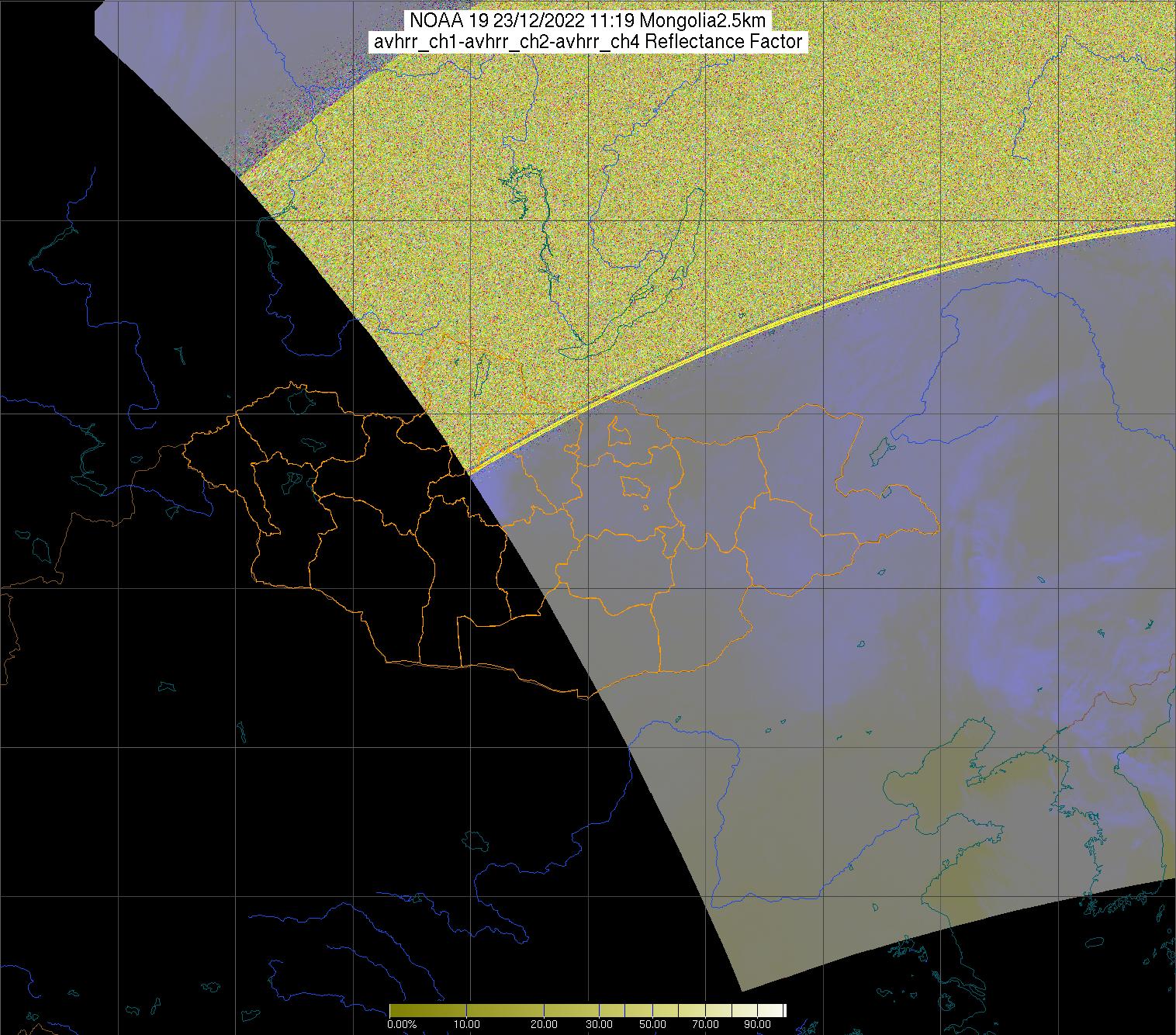The height and width of the screenshot is (1035, 1176).
Task: Select the 20.00 value on the reflectance scale
Action: 543,1024
